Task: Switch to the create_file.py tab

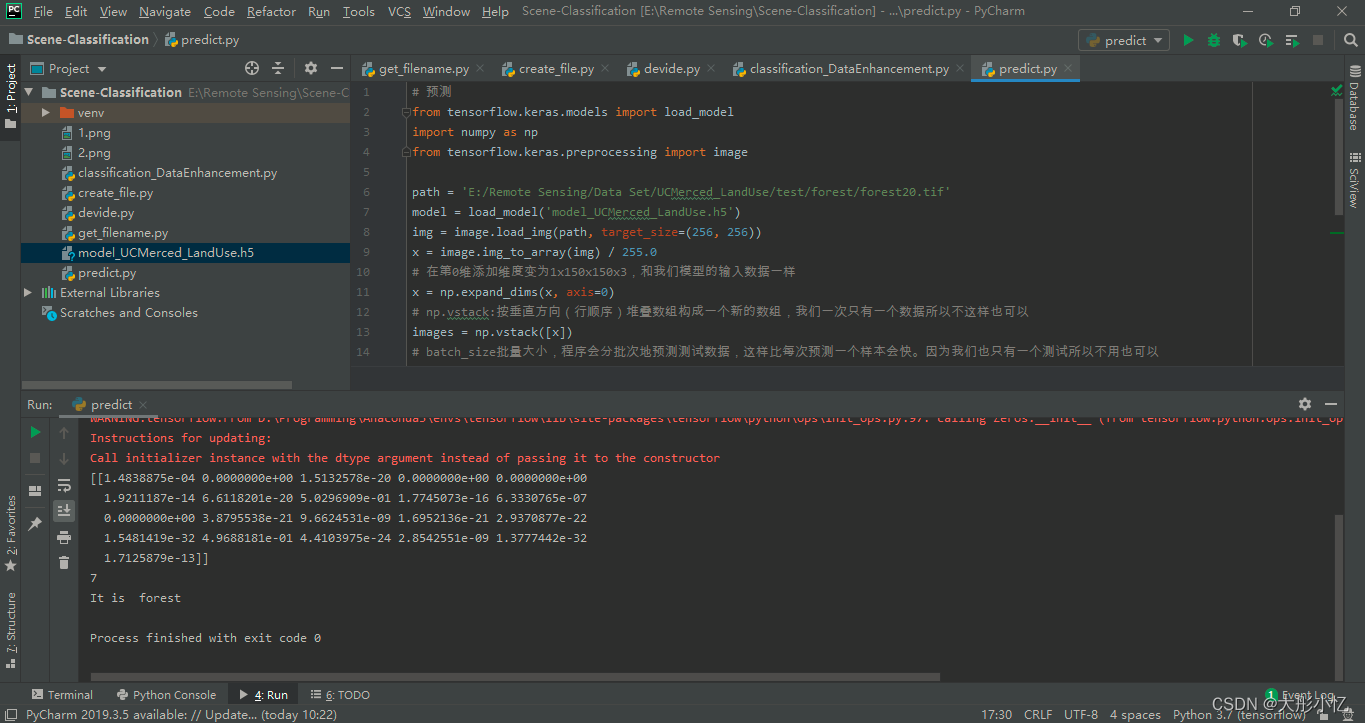Action: [555, 69]
